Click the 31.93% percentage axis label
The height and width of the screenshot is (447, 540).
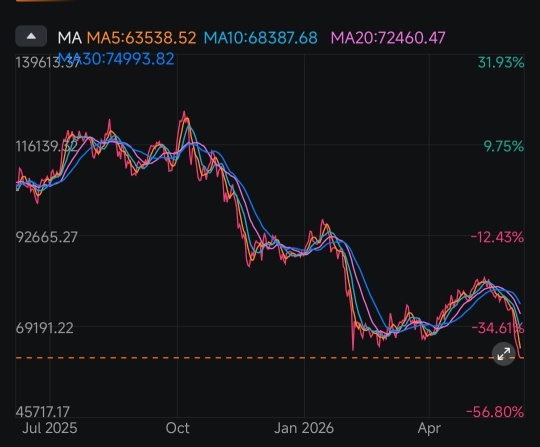tap(501, 63)
